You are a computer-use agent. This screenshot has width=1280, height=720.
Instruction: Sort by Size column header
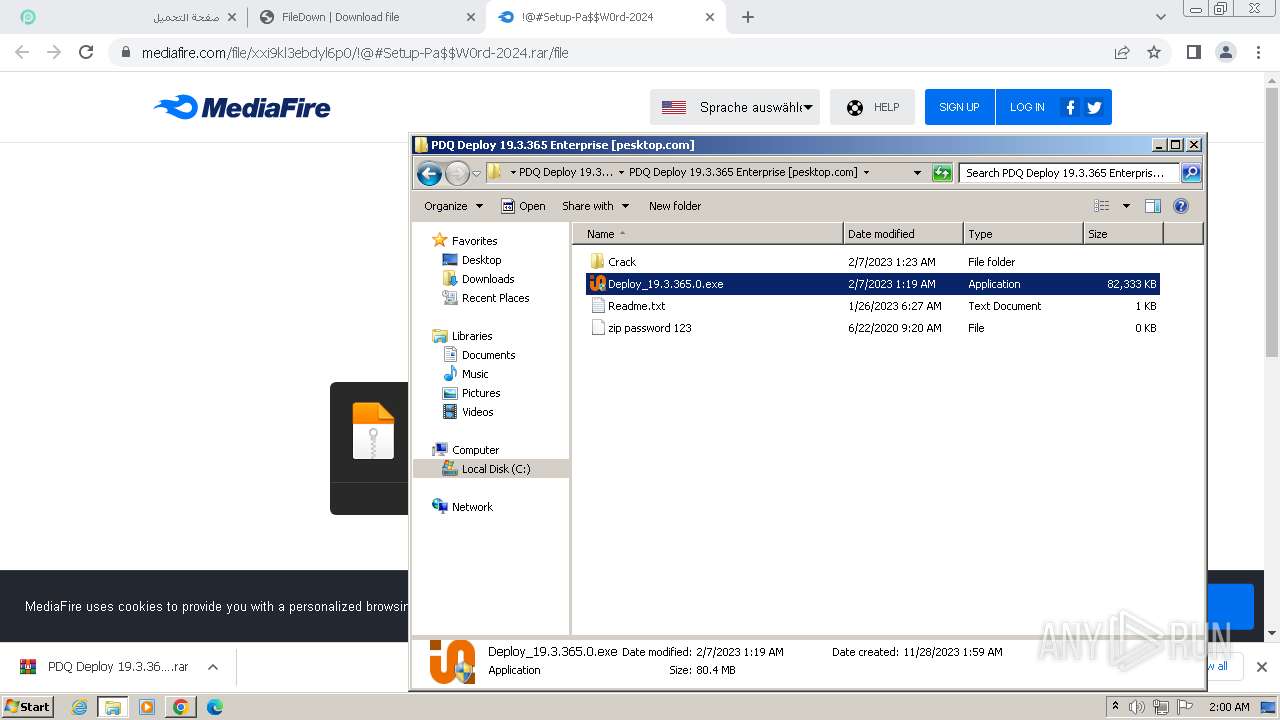click(1123, 234)
